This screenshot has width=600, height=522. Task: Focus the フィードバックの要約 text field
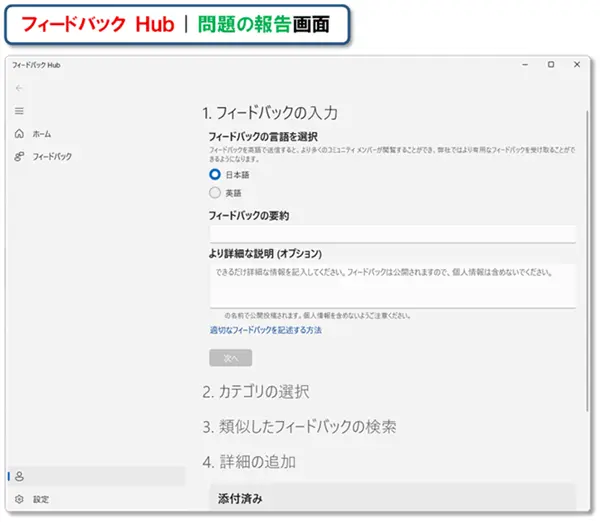[x=391, y=233]
